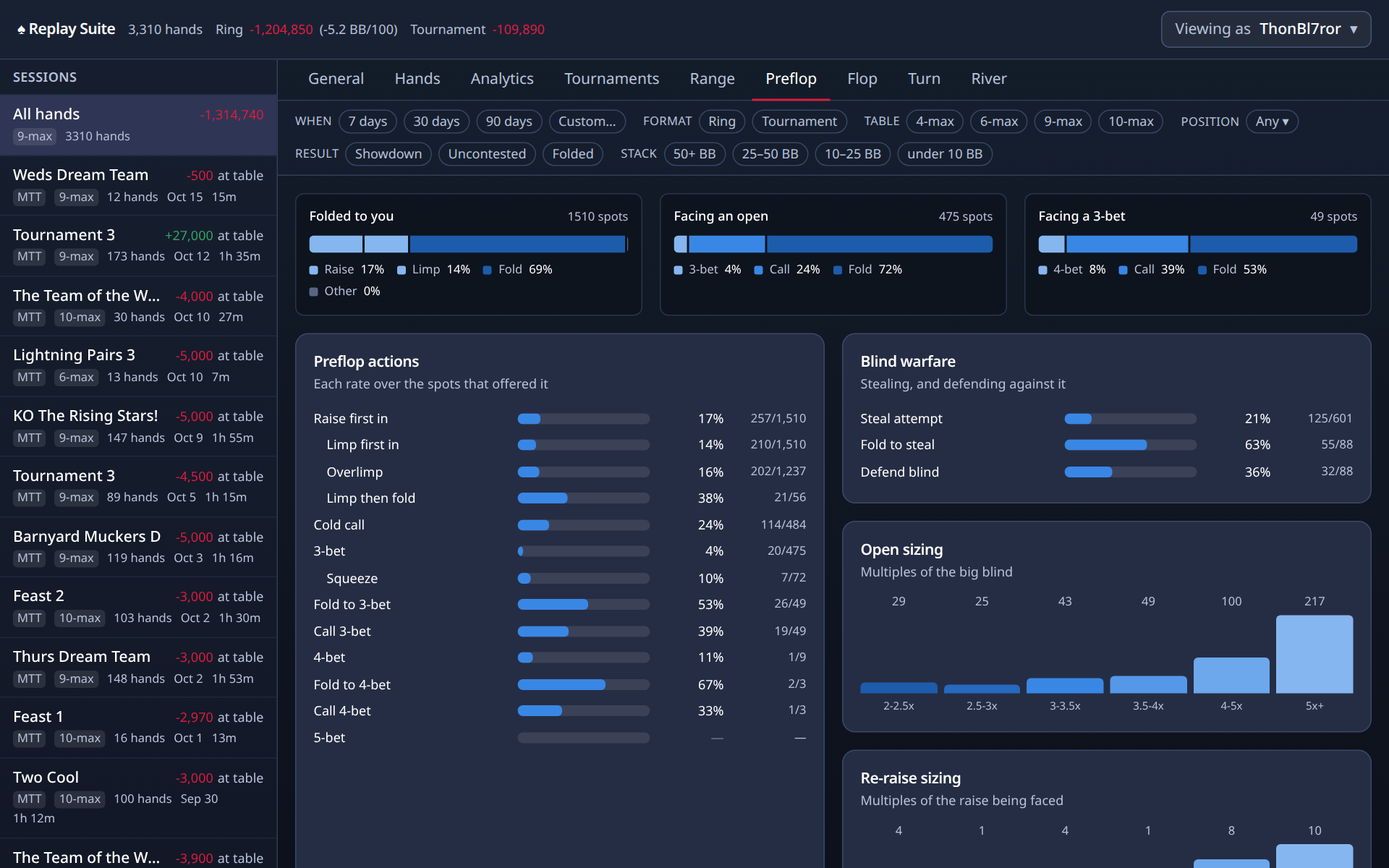The width and height of the screenshot is (1389, 868).
Task: Open the Analytics tab
Action: click(502, 79)
